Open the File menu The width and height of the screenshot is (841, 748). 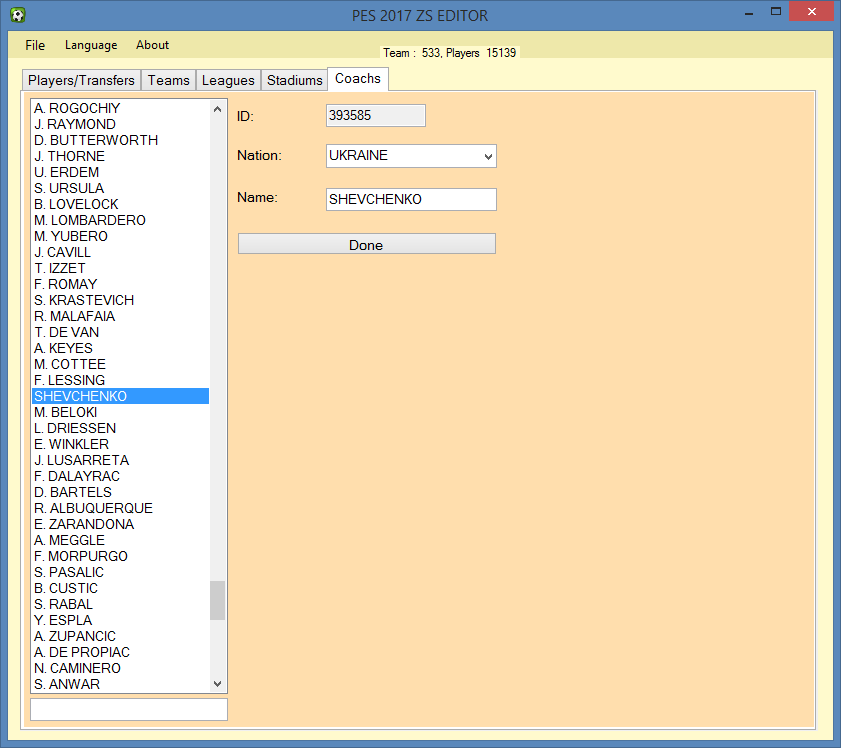coord(35,45)
